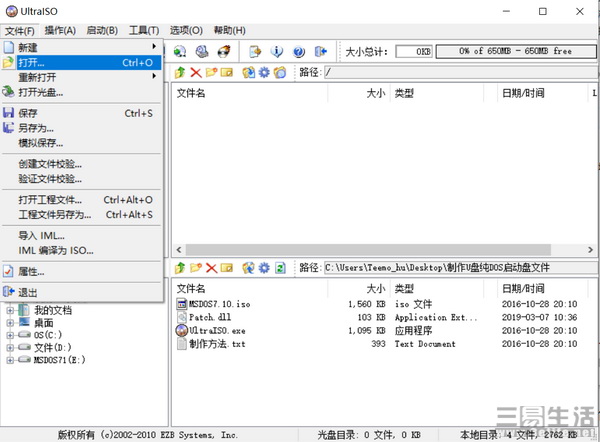The image size is (600, 442).
Task: Expand the 桌面 tree node
Action: [x=10, y=323]
